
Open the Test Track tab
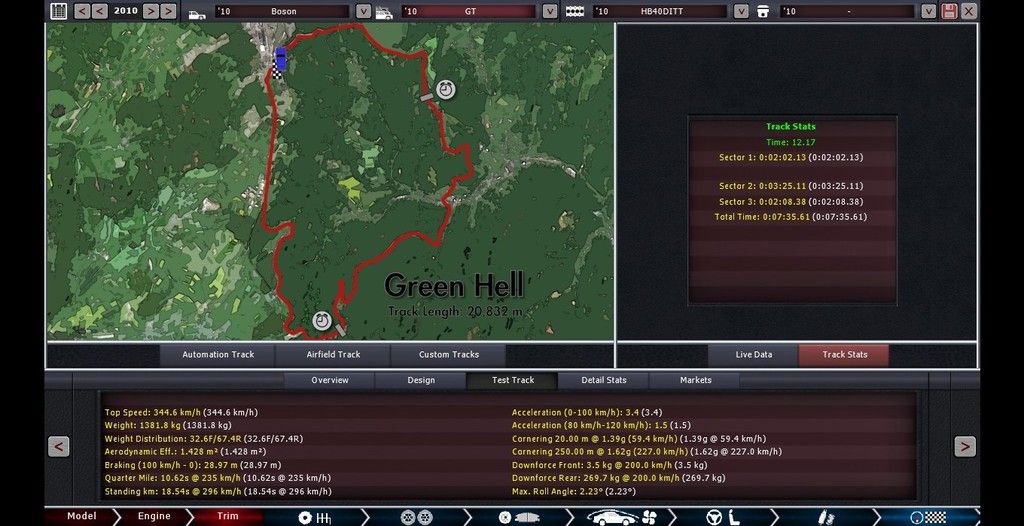[x=512, y=380]
